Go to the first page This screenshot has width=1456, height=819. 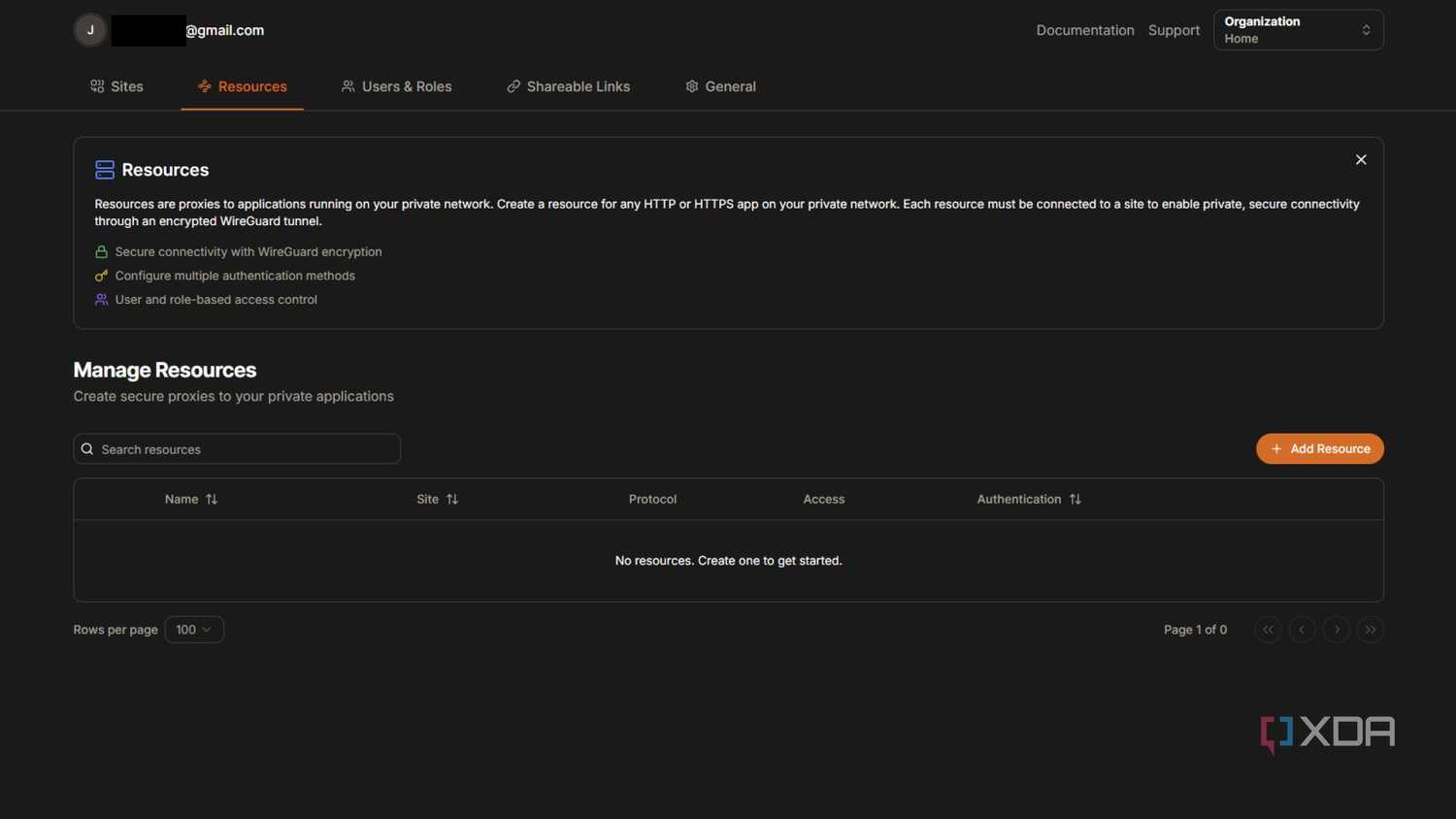click(1268, 630)
